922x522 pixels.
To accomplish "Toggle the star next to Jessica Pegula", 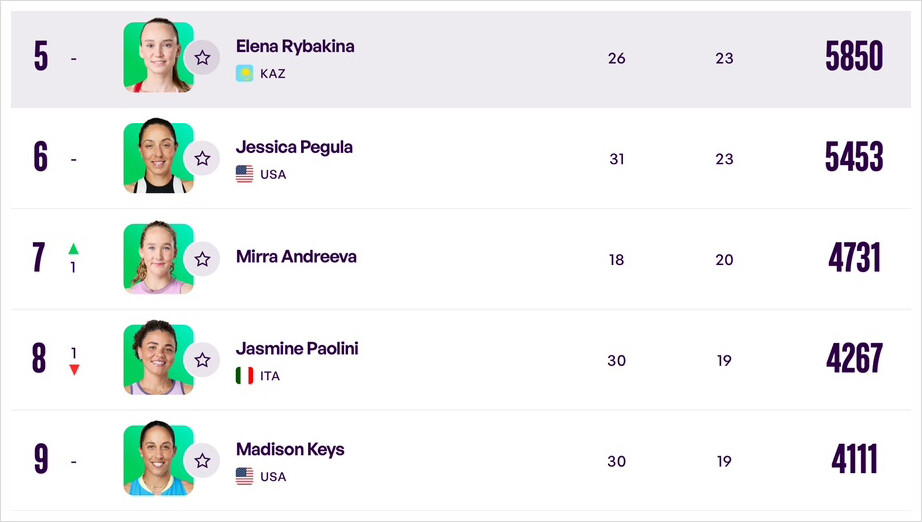I will tap(202, 158).
